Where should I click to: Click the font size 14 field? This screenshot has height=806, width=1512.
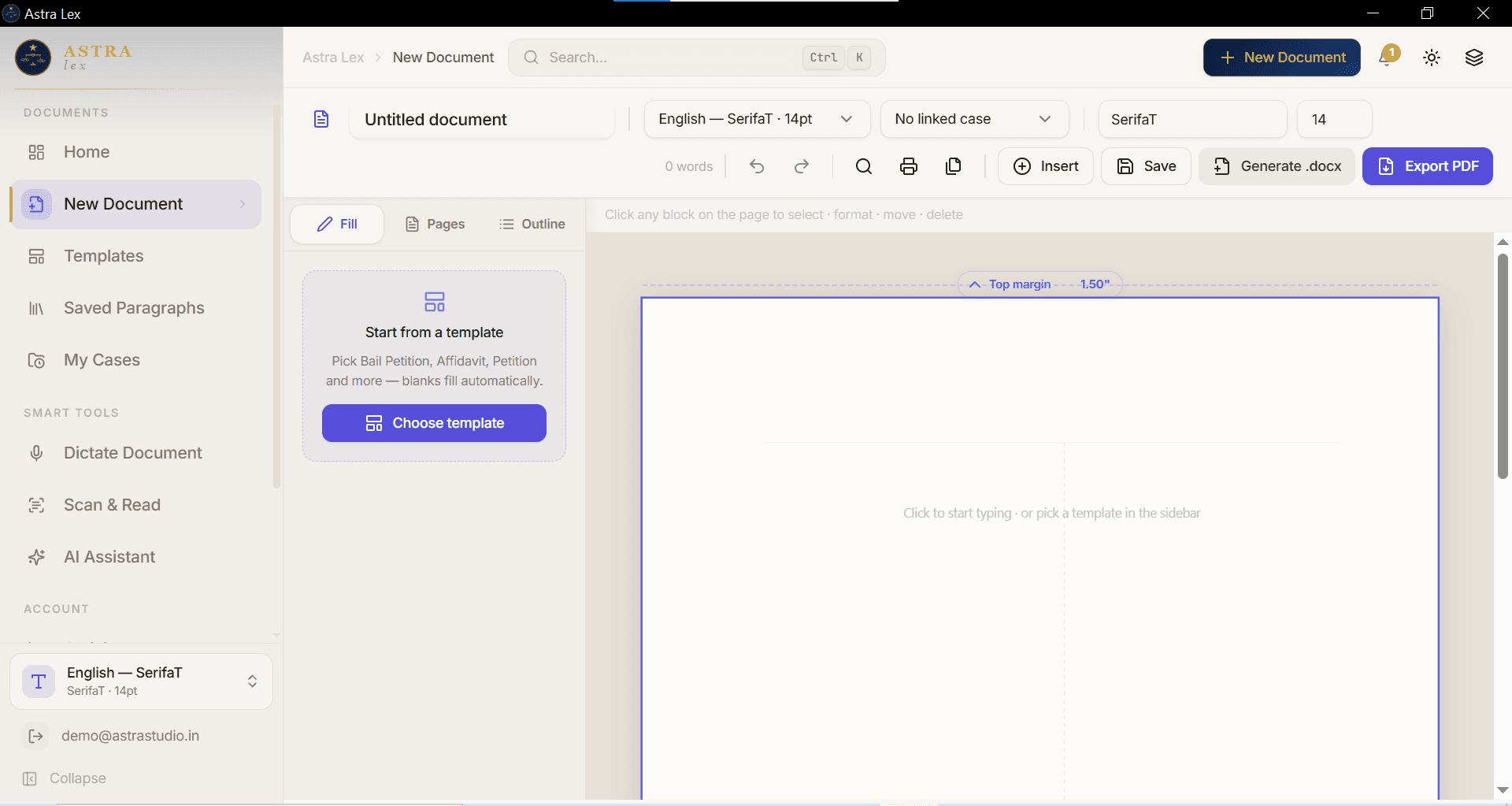point(1334,119)
